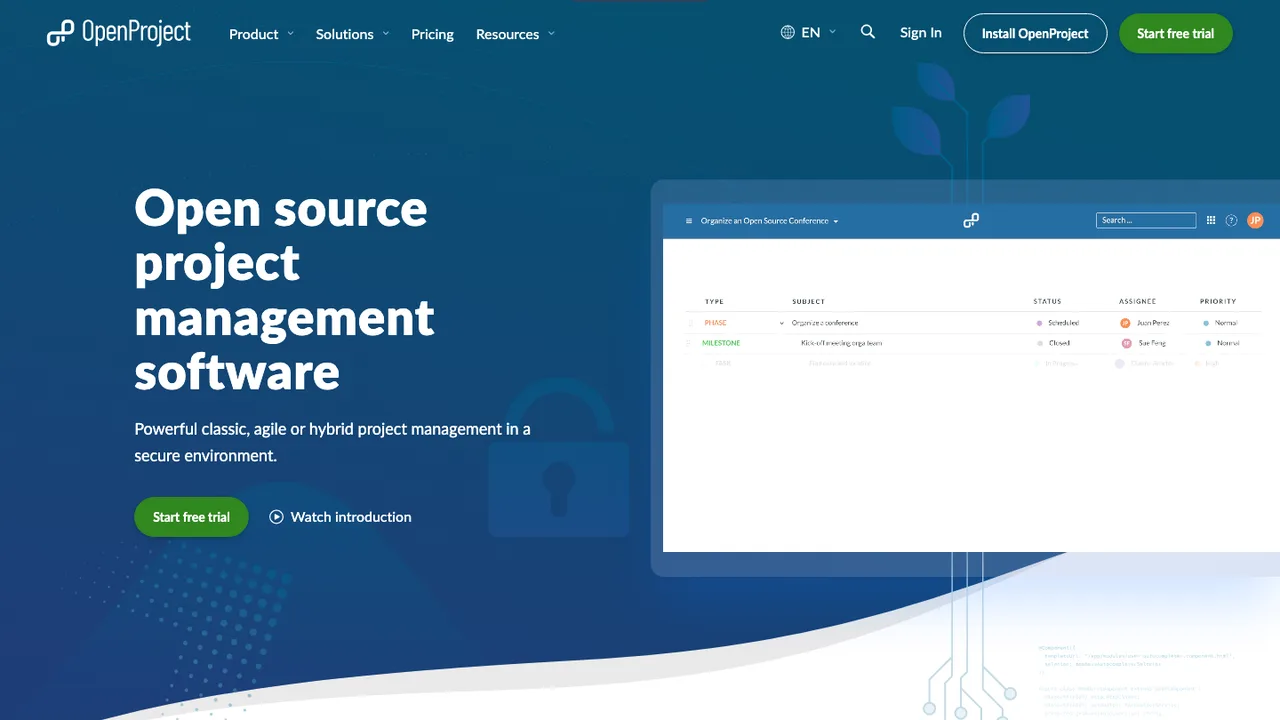Click the OpenProject logo in app preview
This screenshot has width=1280, height=720.
971,220
